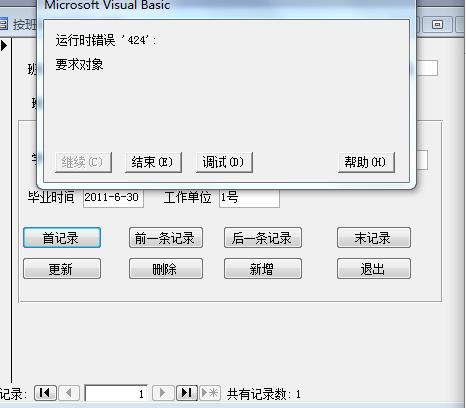
Task: Jump to 末记录
Action: tap(374, 238)
